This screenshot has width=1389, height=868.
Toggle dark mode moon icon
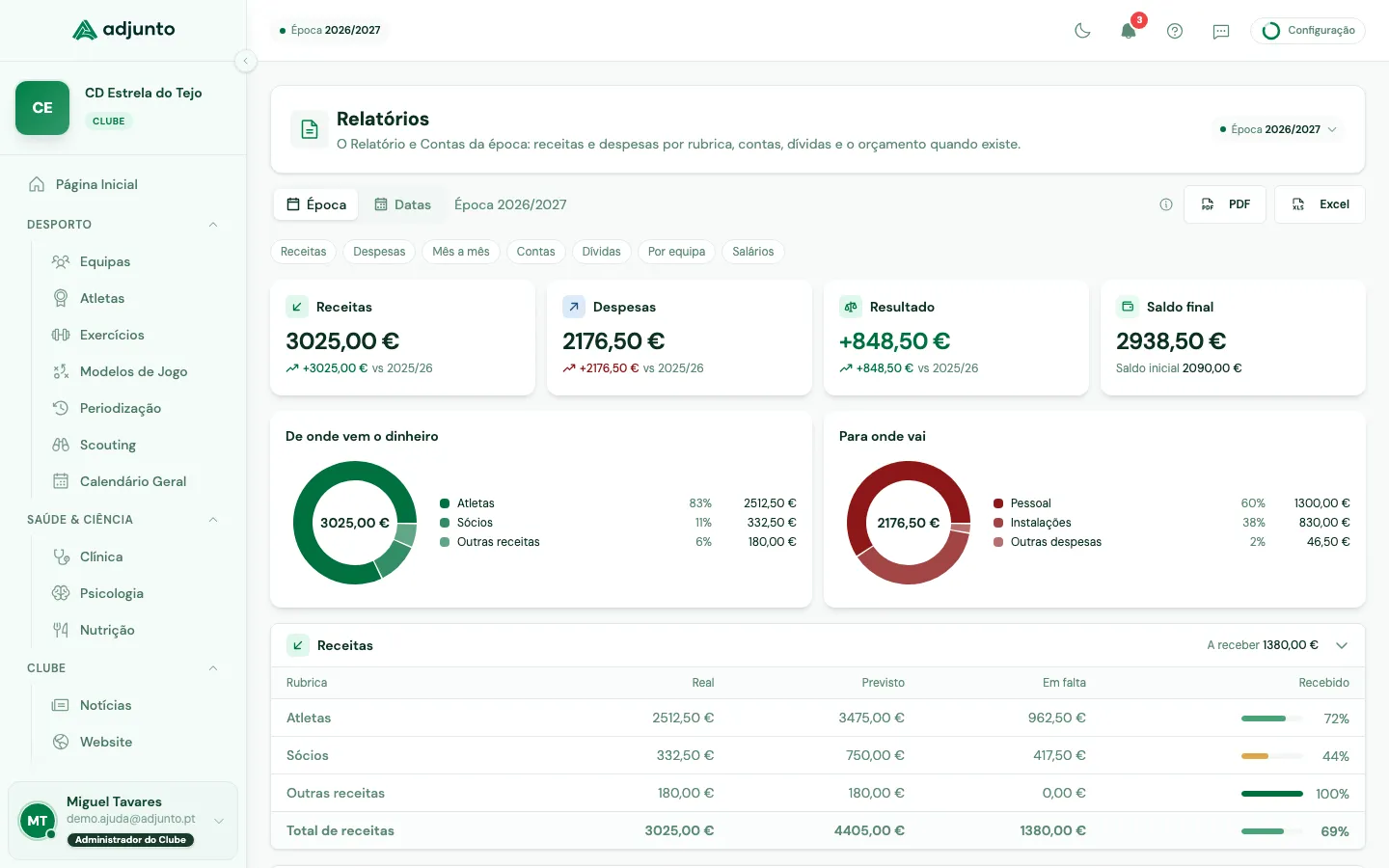pyautogui.click(x=1082, y=31)
